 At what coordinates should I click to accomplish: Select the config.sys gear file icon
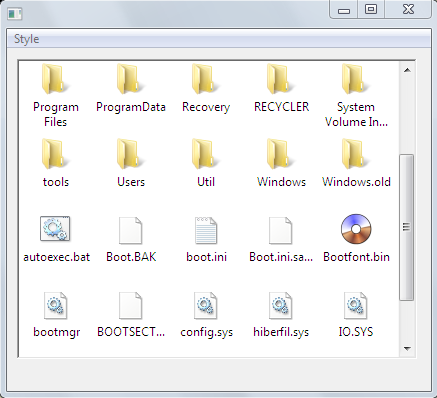(x=206, y=305)
